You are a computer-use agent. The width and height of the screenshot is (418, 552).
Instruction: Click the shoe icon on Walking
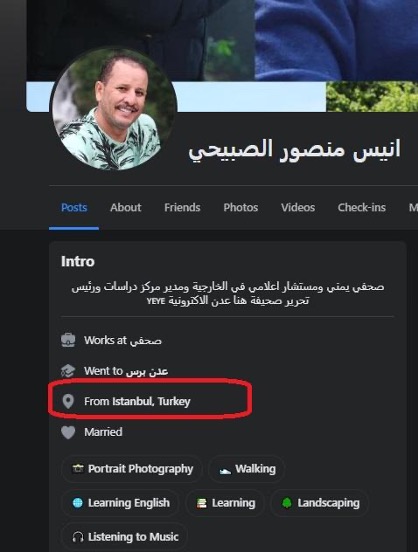[225, 470]
